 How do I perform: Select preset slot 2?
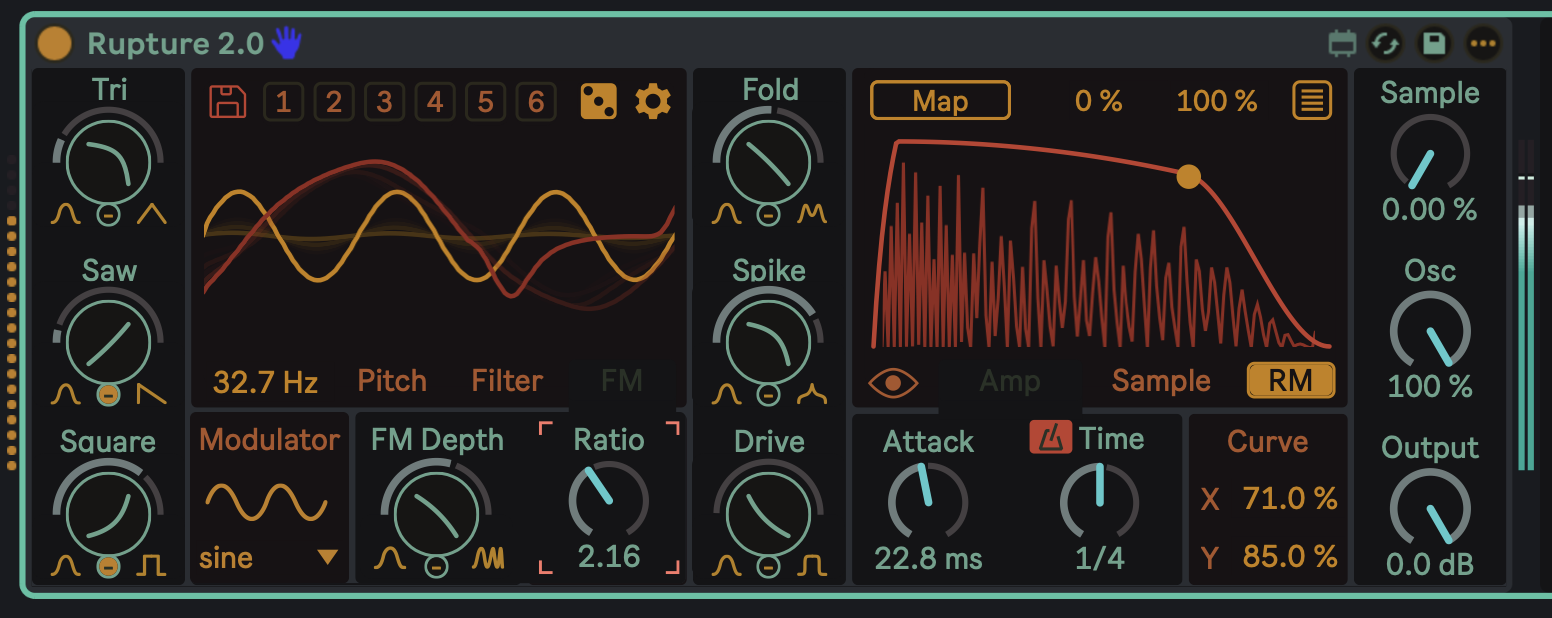[334, 102]
